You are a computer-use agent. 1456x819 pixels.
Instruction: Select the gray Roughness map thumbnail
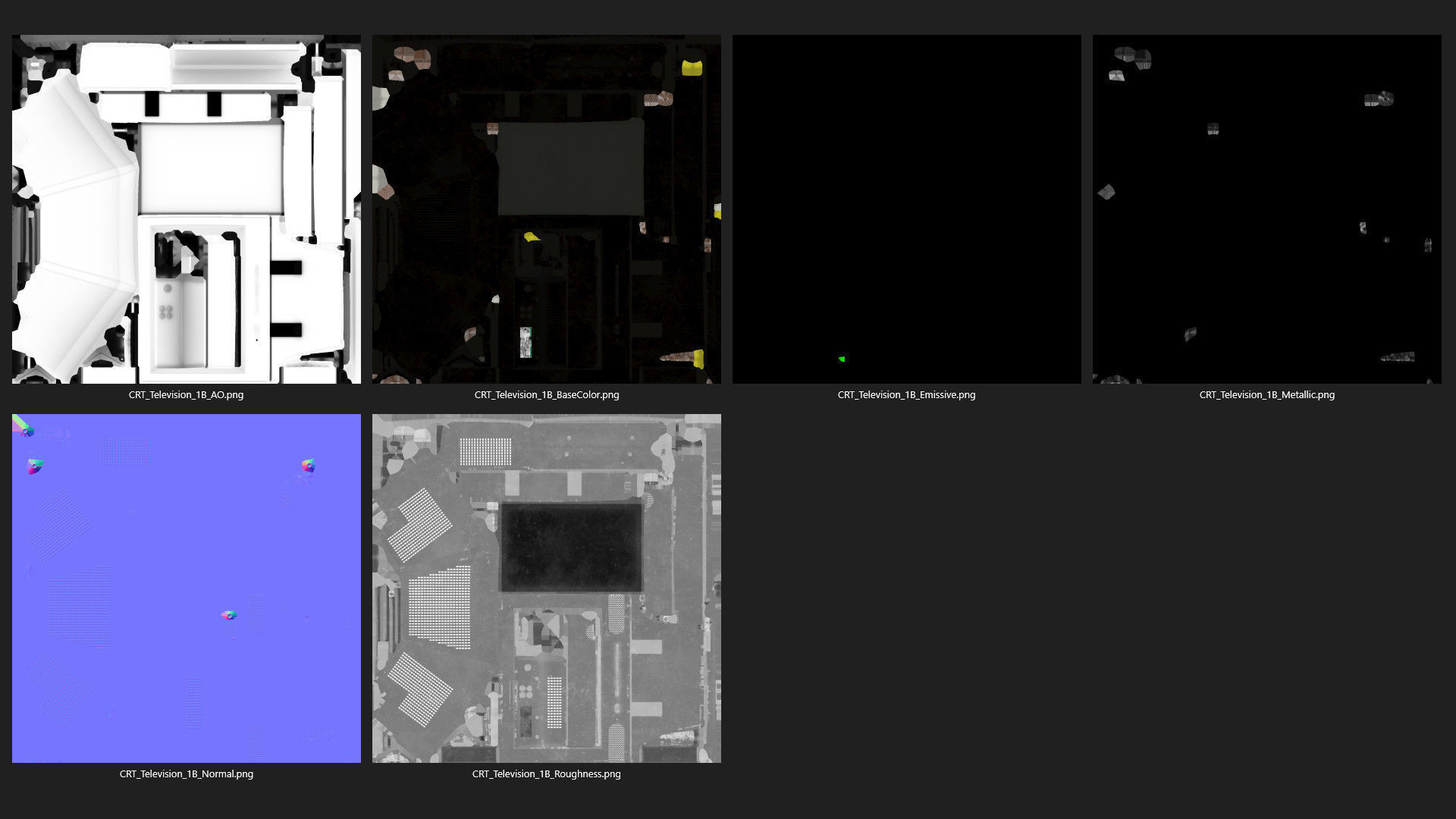[x=546, y=588]
